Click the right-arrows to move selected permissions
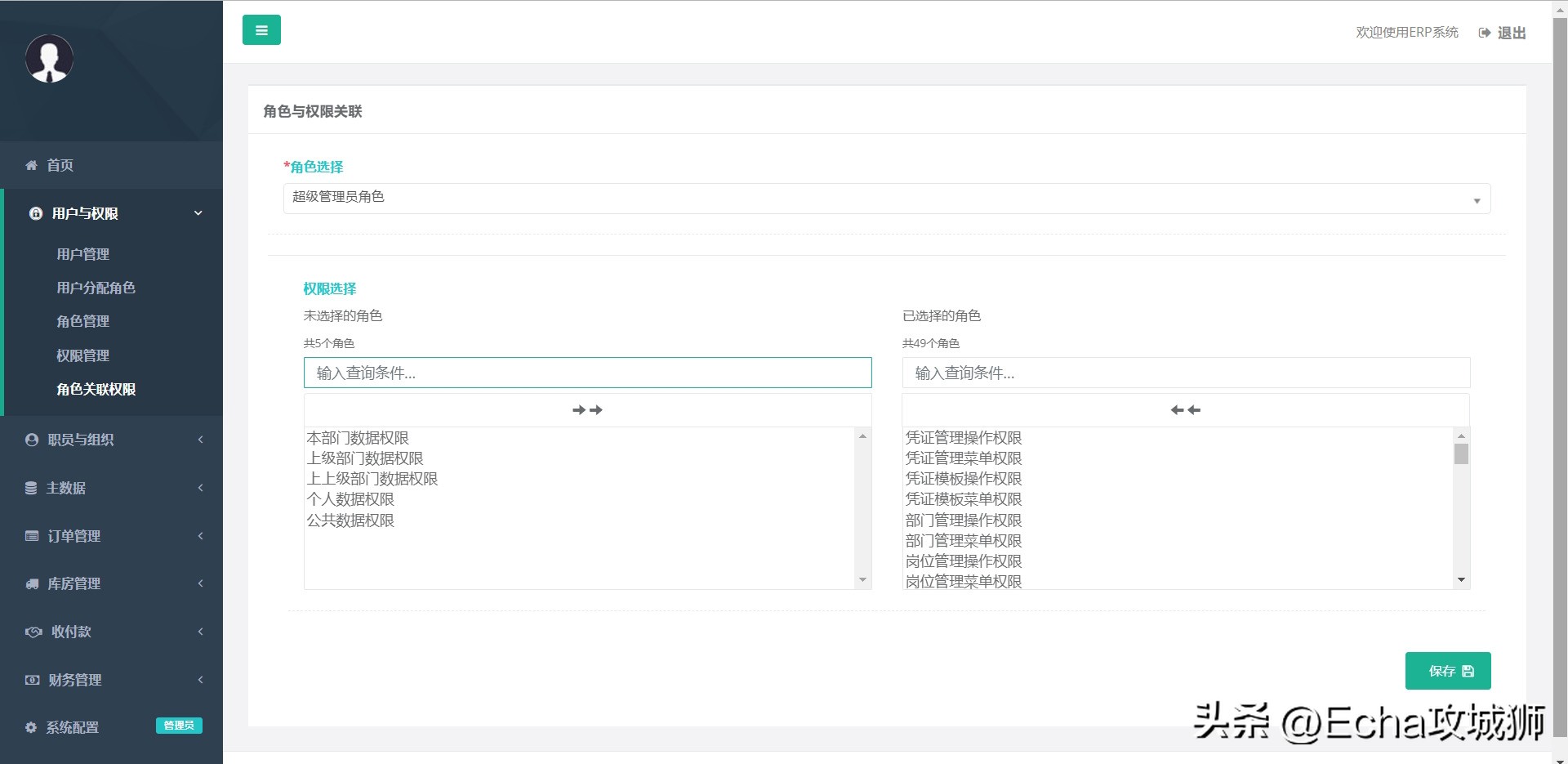The width and height of the screenshot is (1568, 764). tap(587, 409)
